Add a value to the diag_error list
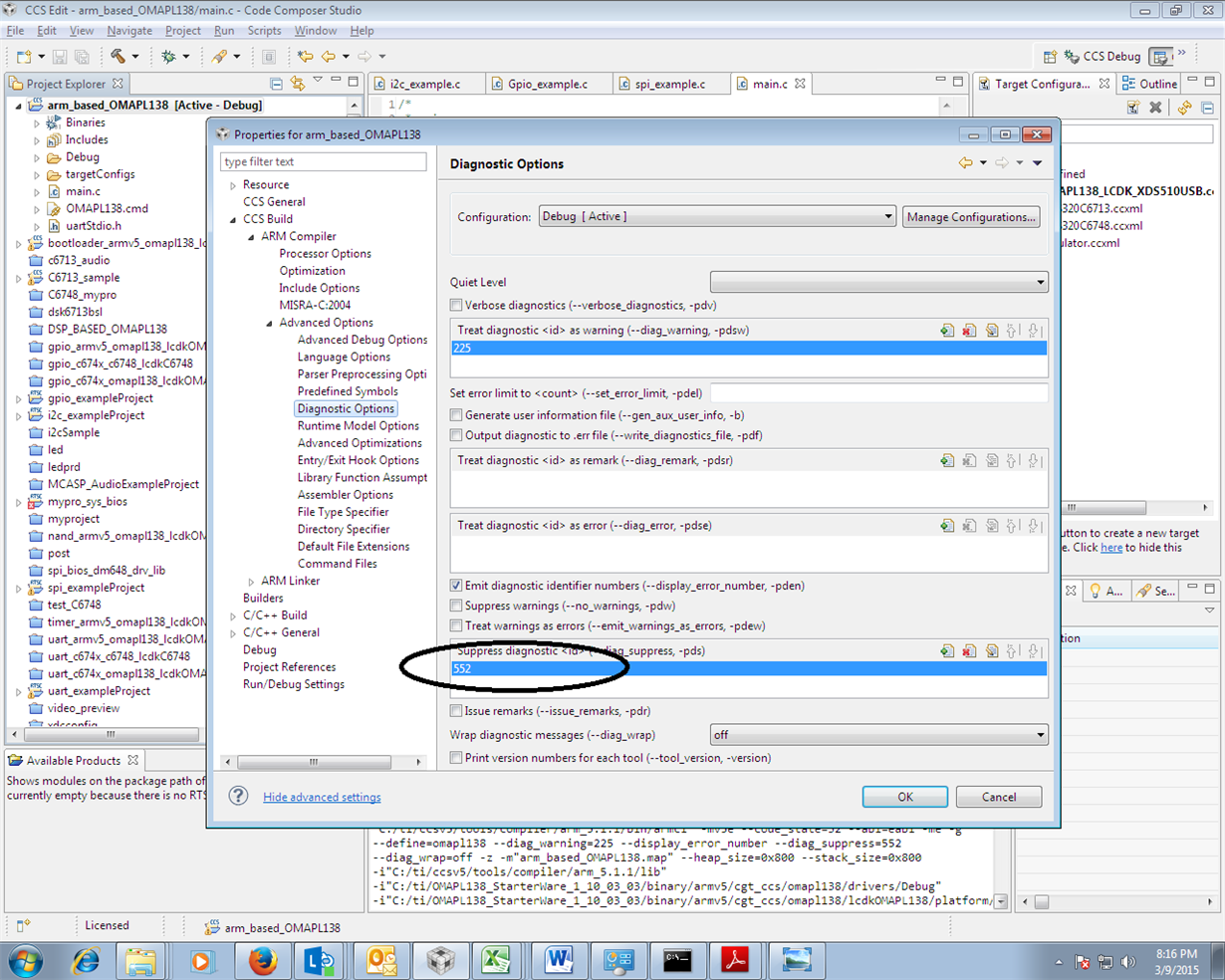This screenshot has height=980, width=1225. pos(947,526)
